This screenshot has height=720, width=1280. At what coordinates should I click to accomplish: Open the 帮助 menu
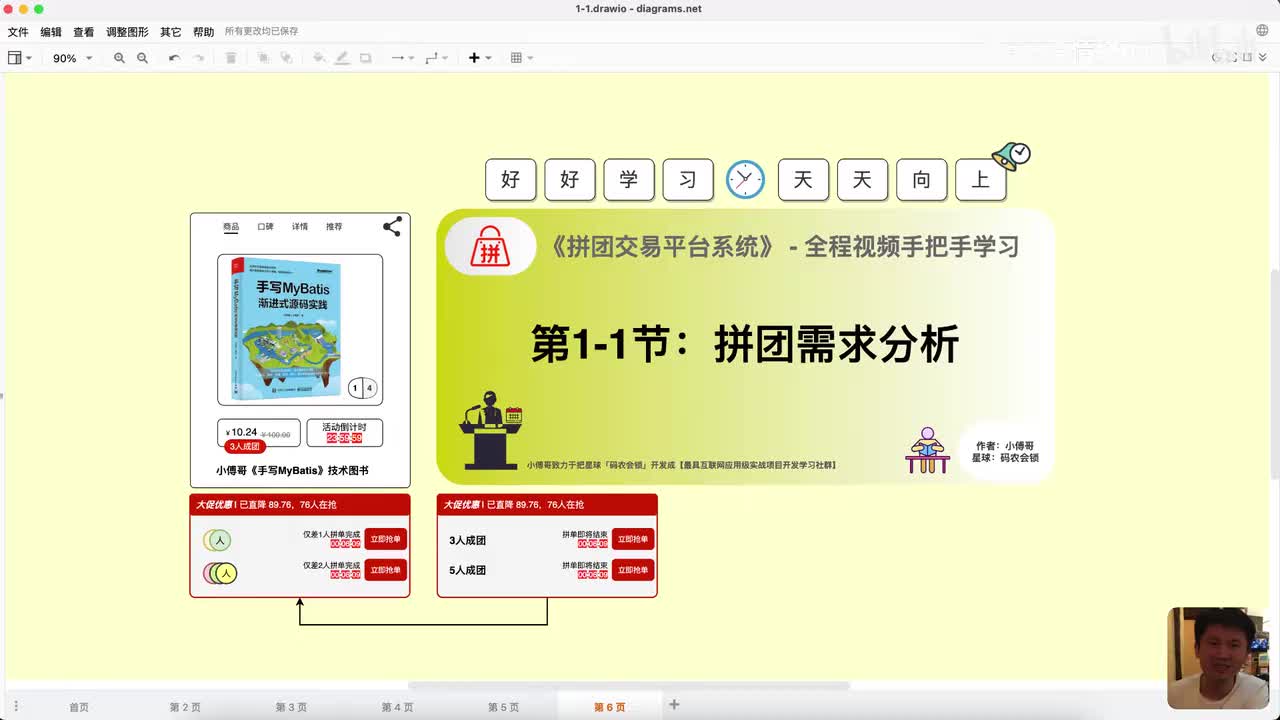tap(203, 32)
